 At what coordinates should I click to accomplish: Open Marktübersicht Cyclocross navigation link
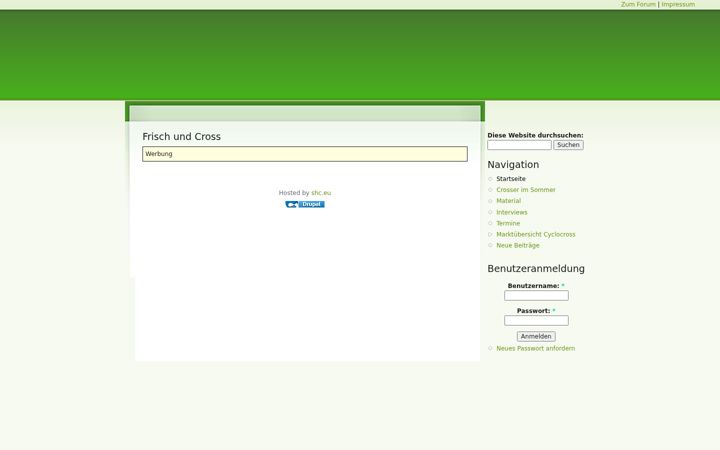(535, 234)
